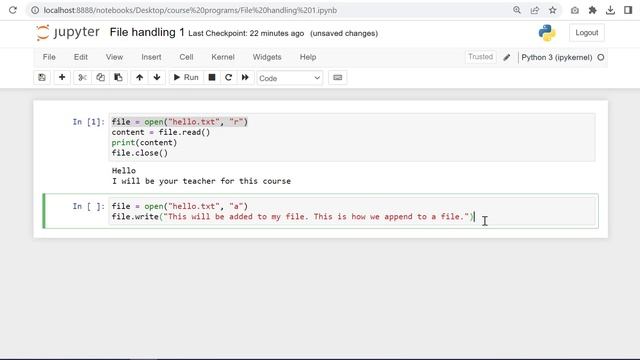640x360 pixels.
Task: Open the Help menu
Action: coord(308,57)
